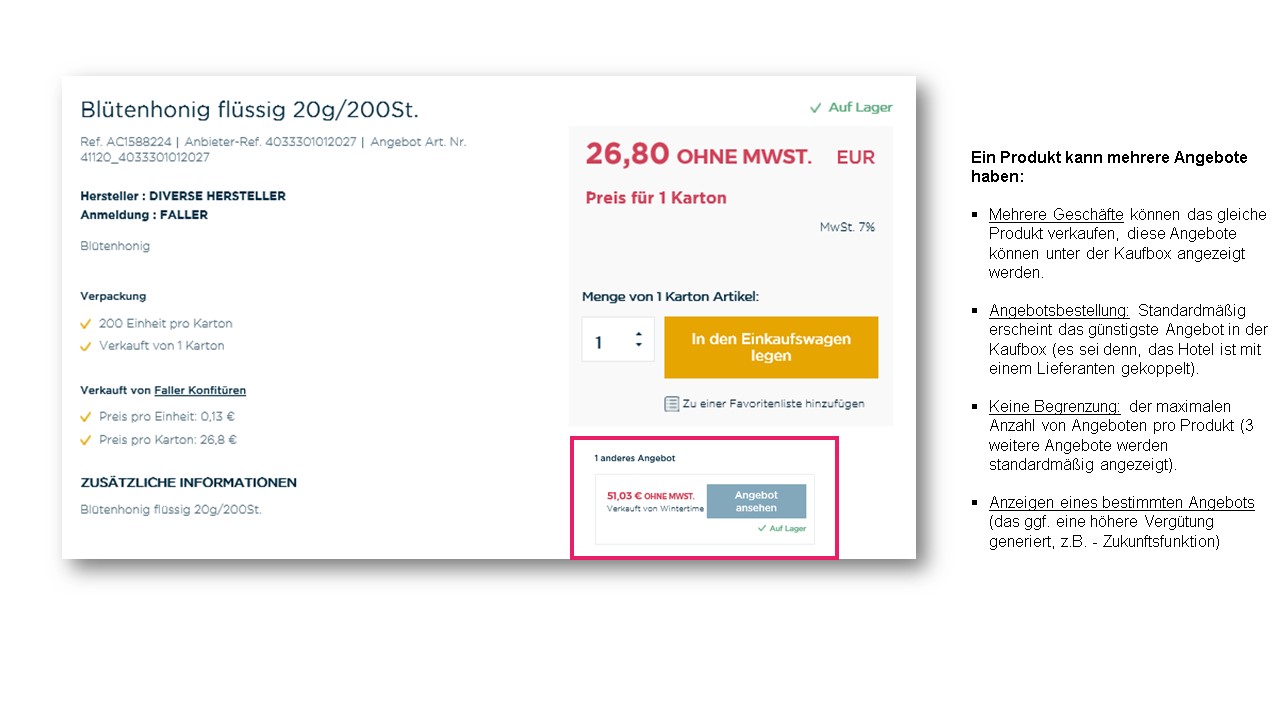Image resolution: width=1280 pixels, height=720 pixels.
Task: Click underlined Mehrere Geschäfte text
Action: 1056,215
